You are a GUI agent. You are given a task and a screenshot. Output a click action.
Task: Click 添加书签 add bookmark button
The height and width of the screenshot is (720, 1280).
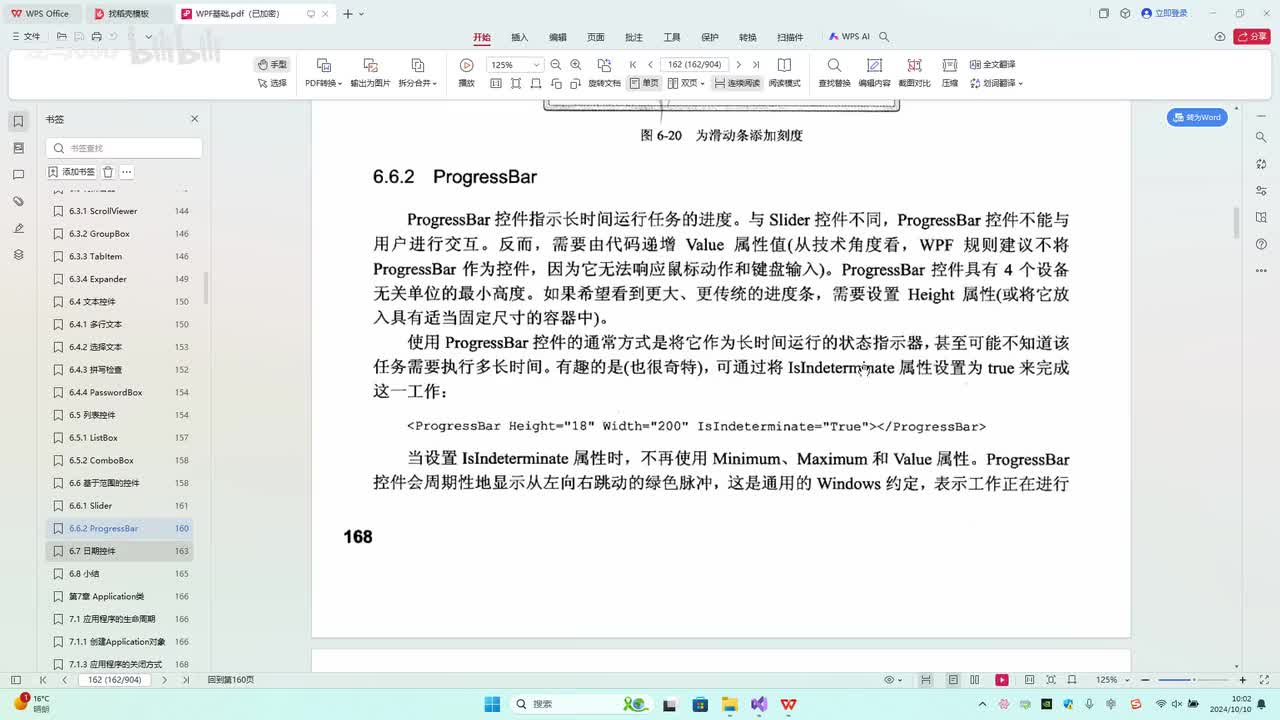coord(72,172)
